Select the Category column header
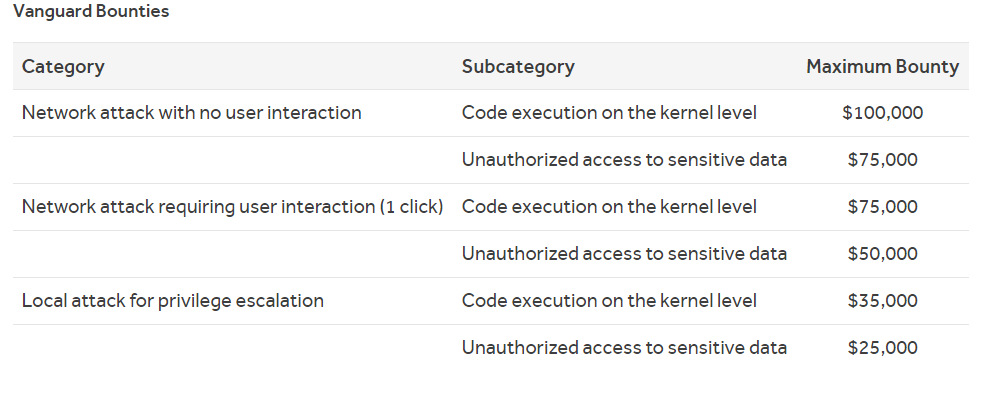The width and height of the screenshot is (1000, 394). tap(63, 66)
